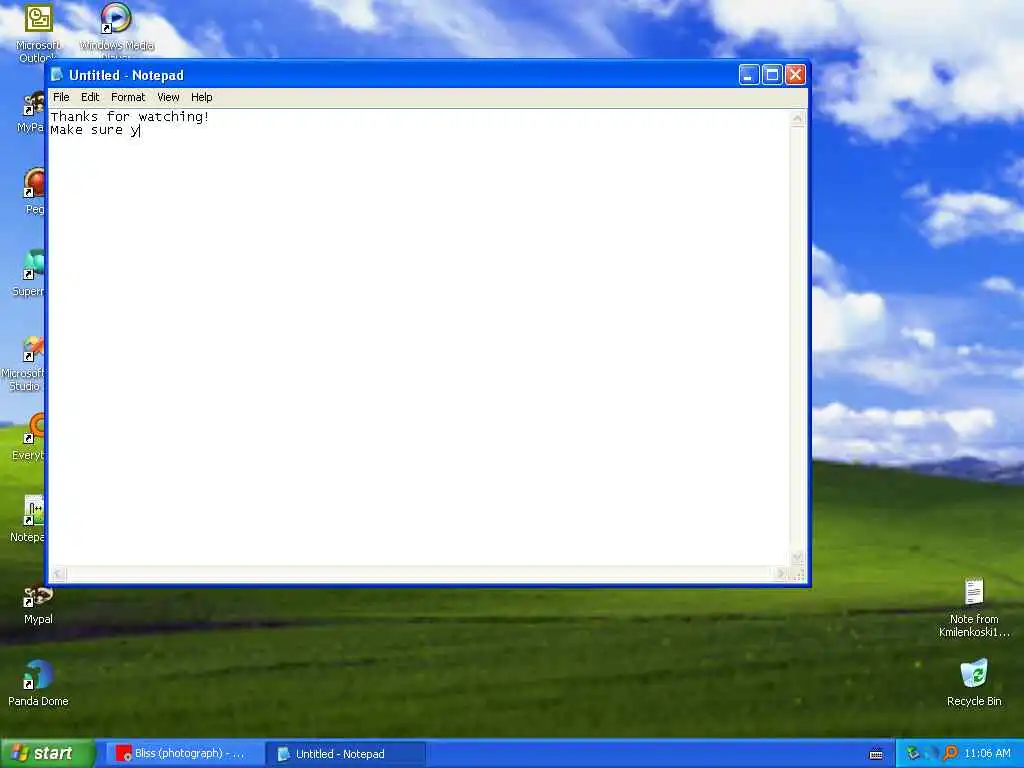Switch to Bliss (photograph) taskbar window

[x=183, y=754]
